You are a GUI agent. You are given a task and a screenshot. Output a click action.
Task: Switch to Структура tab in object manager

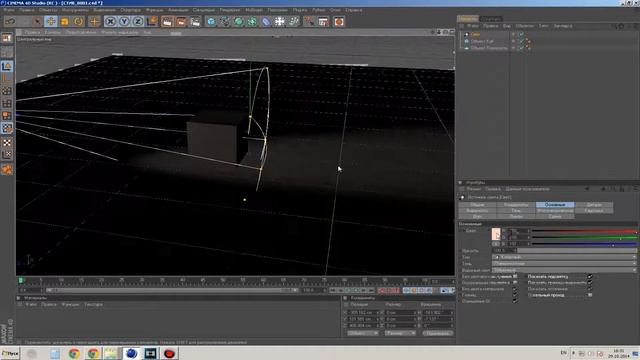pyautogui.click(x=491, y=19)
